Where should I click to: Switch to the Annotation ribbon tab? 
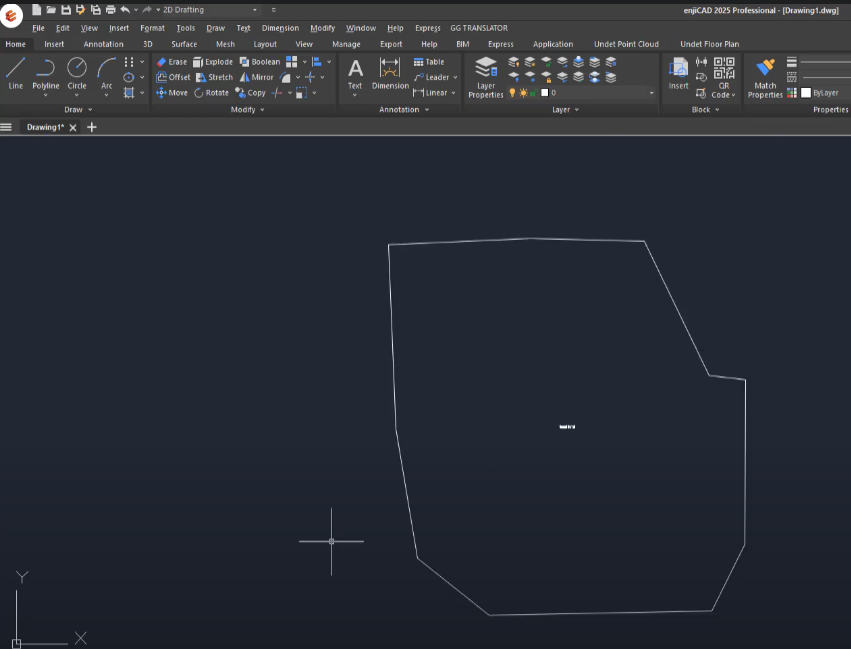tap(103, 44)
